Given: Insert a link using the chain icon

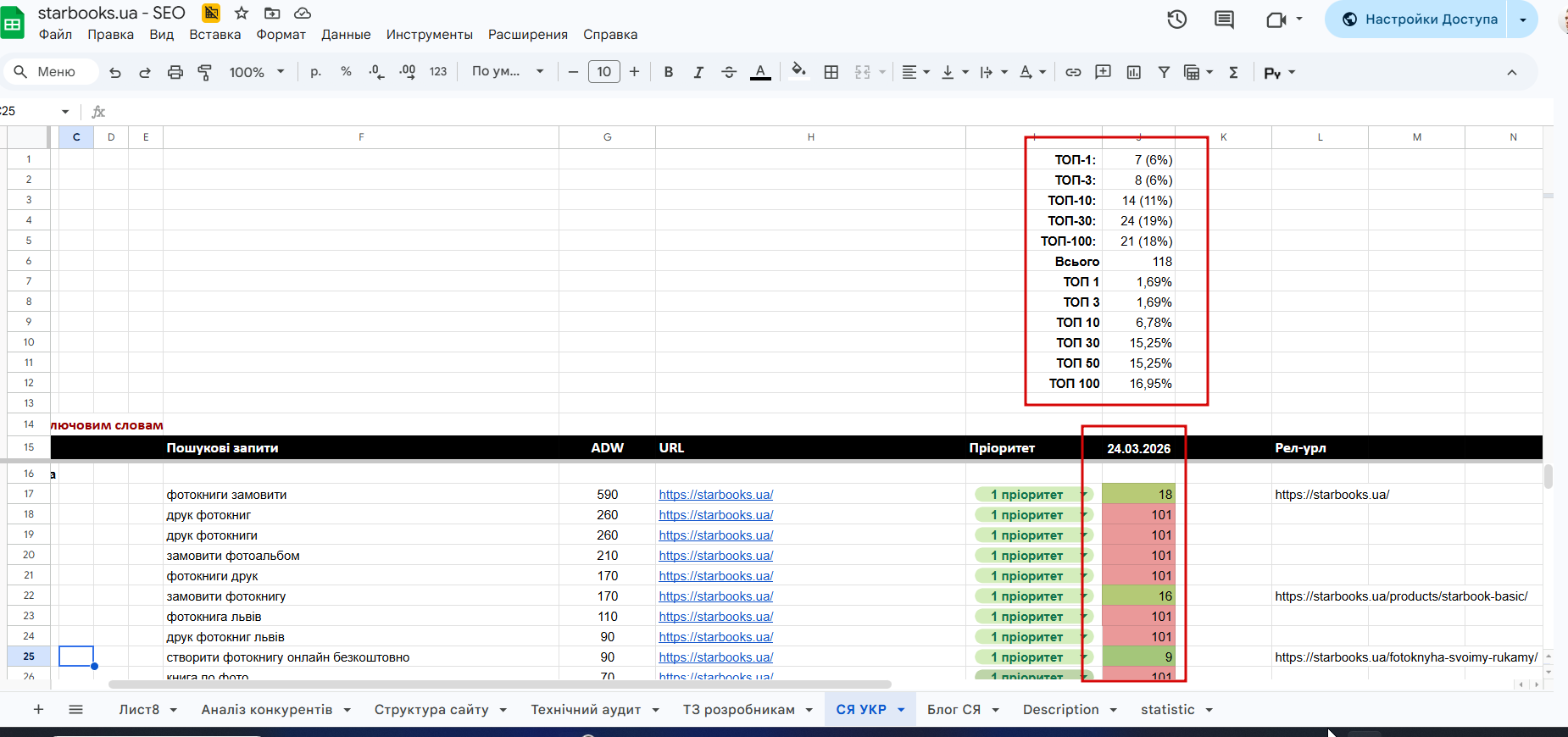Looking at the screenshot, I should click(1073, 73).
